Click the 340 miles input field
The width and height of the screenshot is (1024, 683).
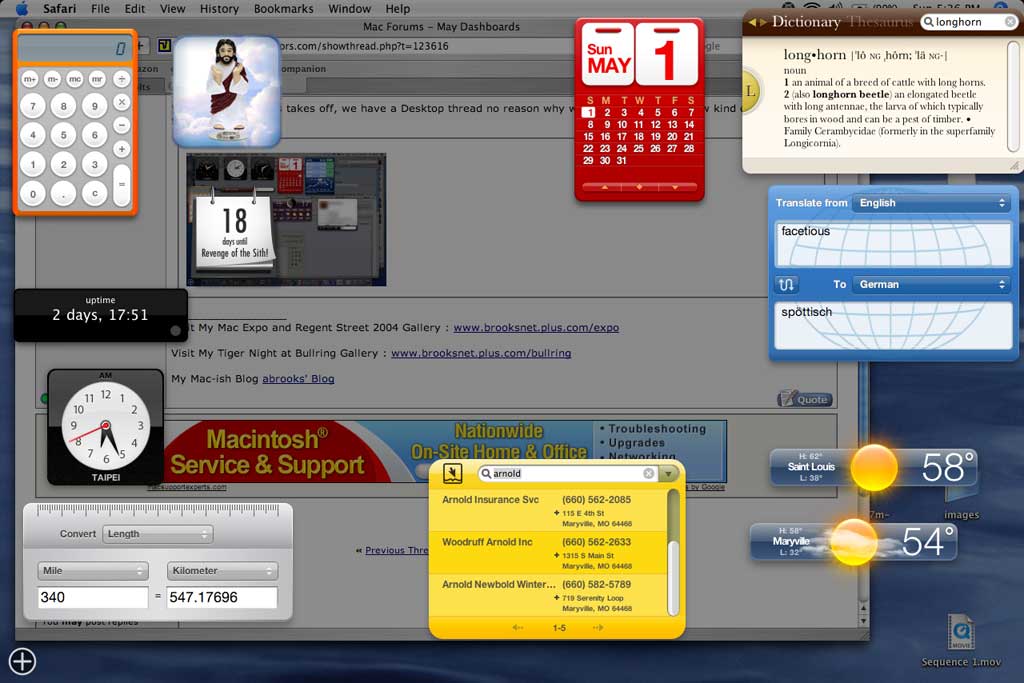click(x=93, y=597)
